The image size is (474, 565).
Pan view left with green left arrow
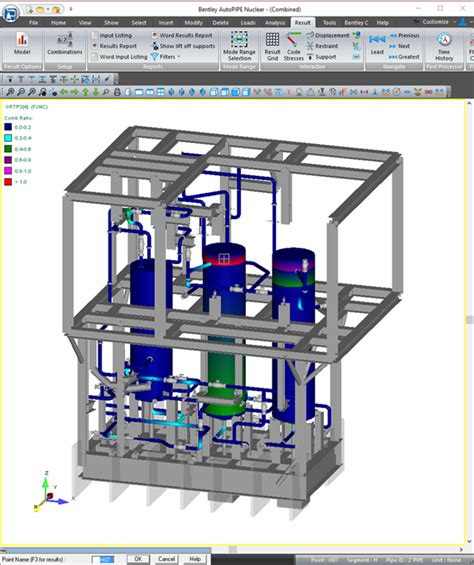pos(64,92)
